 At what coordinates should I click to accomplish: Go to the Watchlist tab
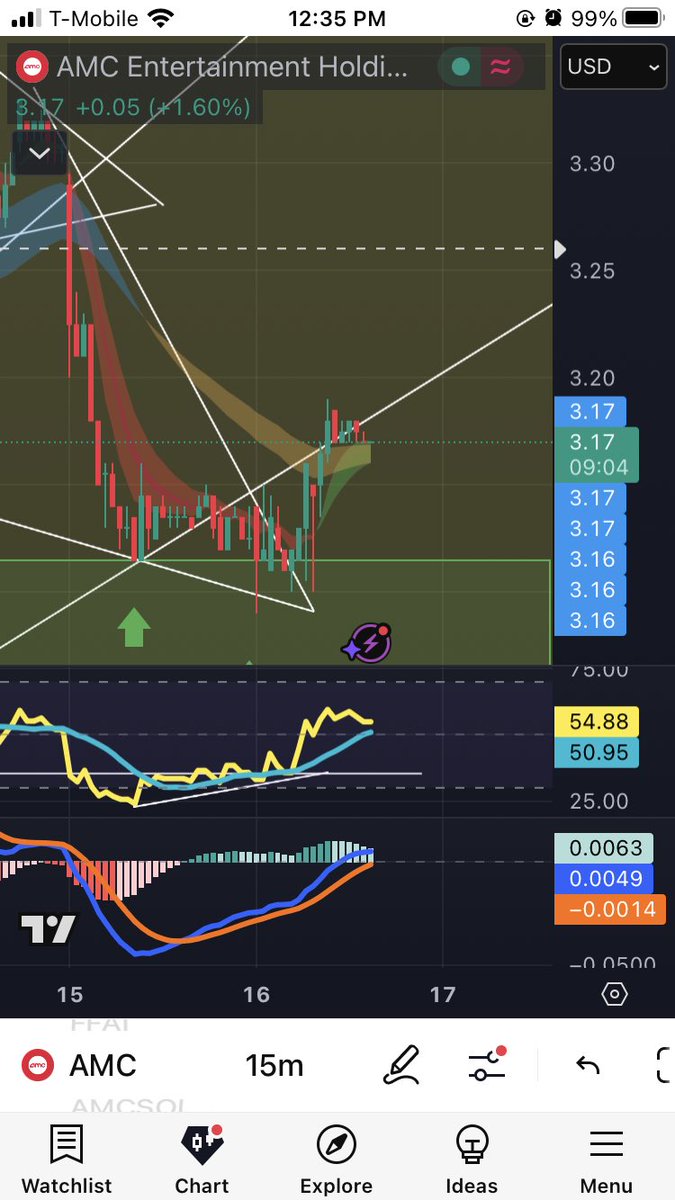(x=66, y=1159)
